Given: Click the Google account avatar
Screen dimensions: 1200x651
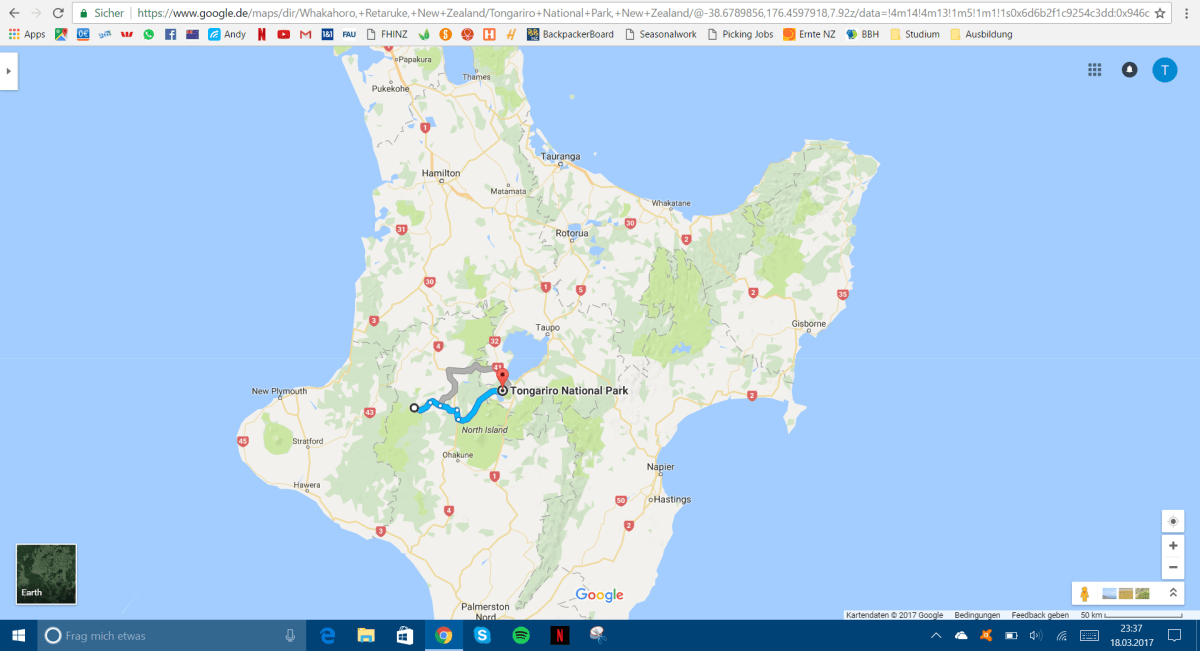Looking at the screenshot, I should [1164, 70].
